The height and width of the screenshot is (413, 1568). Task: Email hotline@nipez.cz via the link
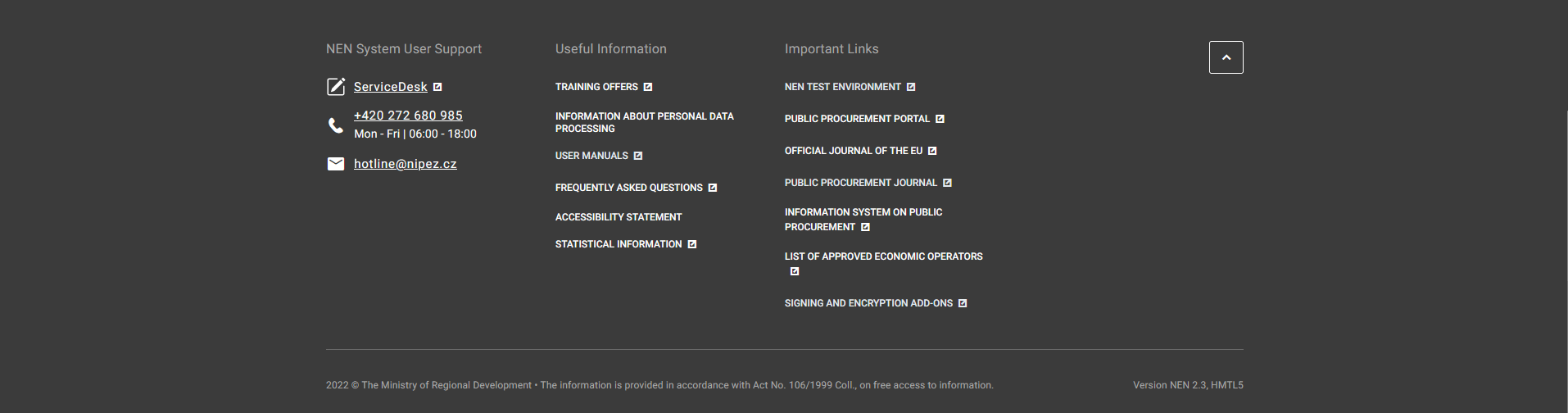coord(406,164)
